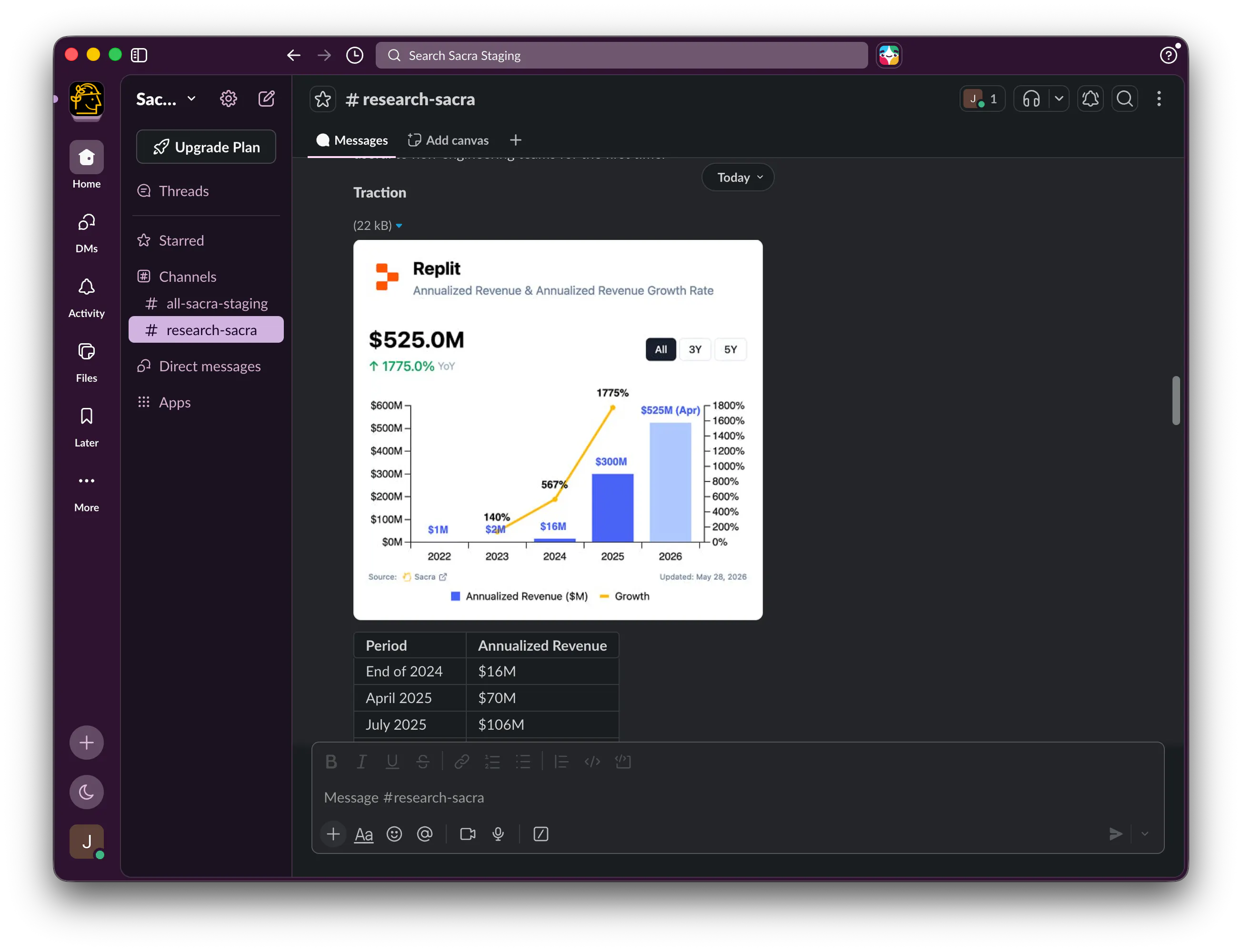The height and width of the screenshot is (952, 1242).
Task: Add a new channel tab
Action: tap(515, 140)
